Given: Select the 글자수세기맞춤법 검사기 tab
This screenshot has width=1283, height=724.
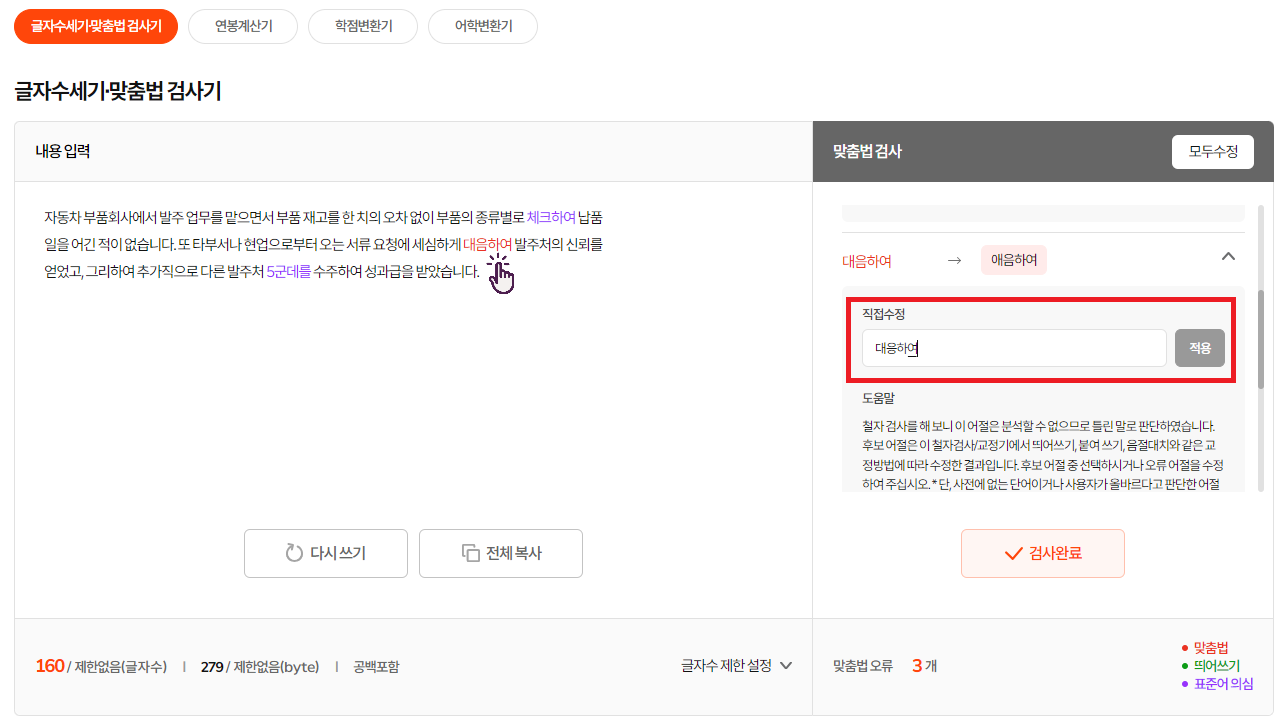Looking at the screenshot, I should [95, 28].
